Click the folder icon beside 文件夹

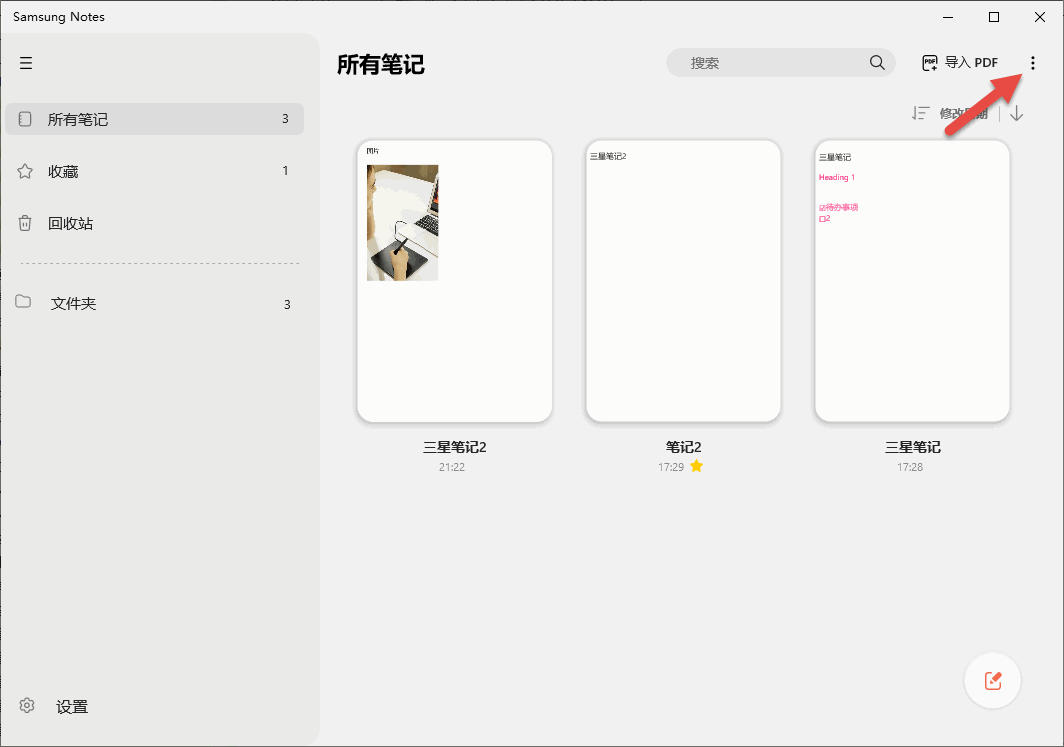click(x=23, y=301)
